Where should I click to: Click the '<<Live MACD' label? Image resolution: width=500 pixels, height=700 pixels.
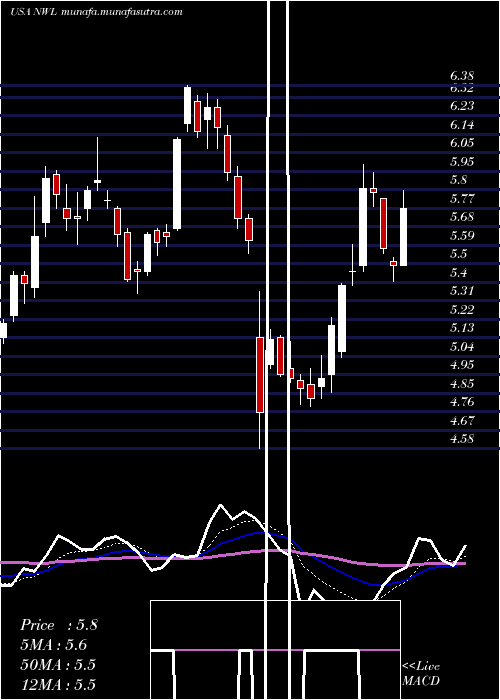click(421, 674)
